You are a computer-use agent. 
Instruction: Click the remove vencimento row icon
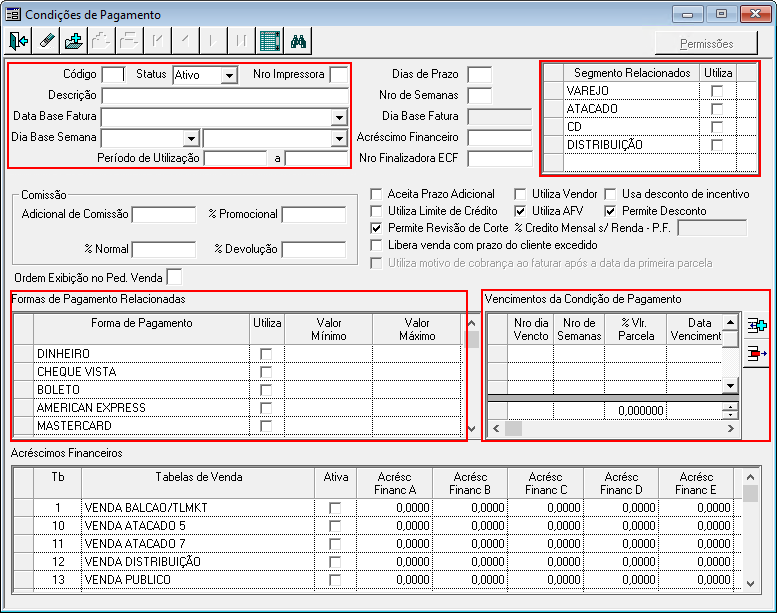(756, 353)
